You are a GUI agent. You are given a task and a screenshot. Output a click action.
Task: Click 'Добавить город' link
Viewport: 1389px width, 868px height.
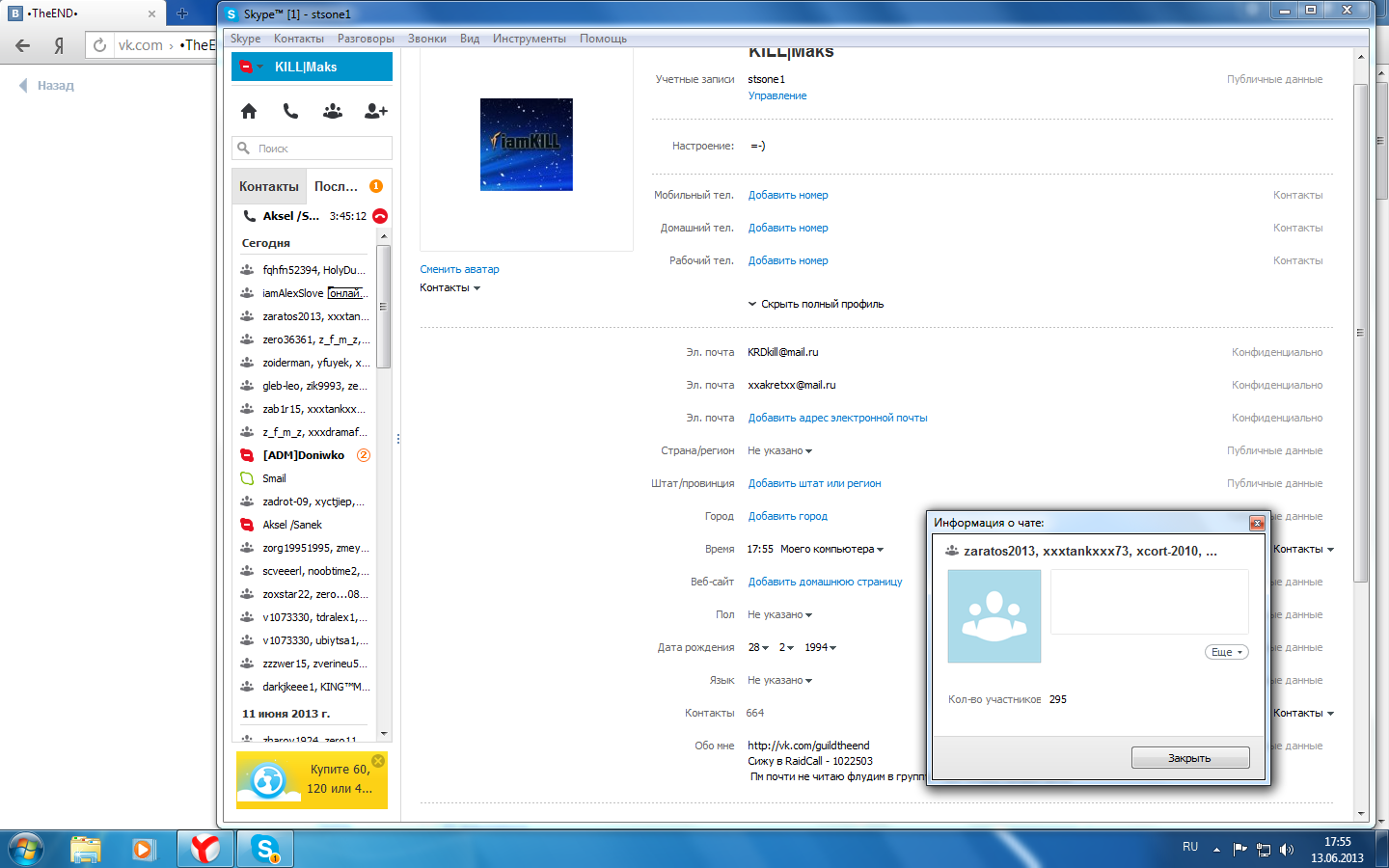click(787, 516)
